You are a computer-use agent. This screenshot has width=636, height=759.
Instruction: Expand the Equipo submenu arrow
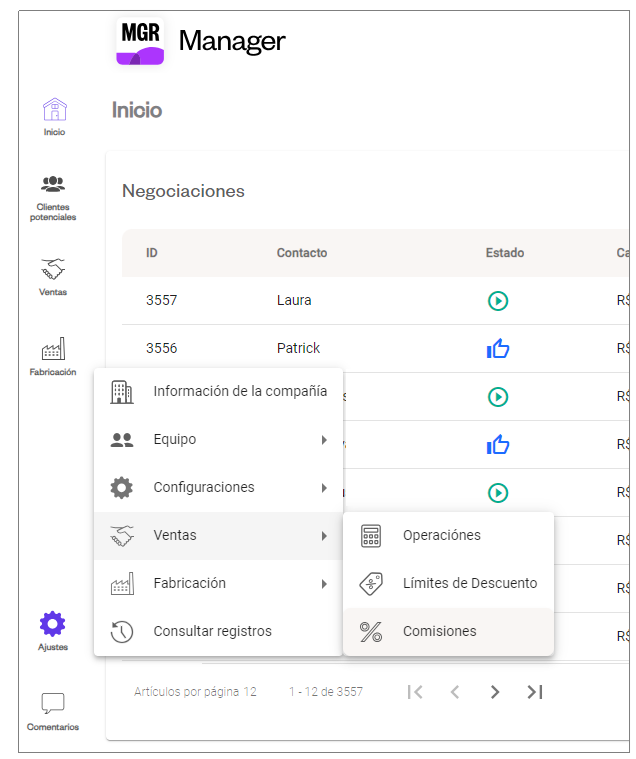pos(324,440)
